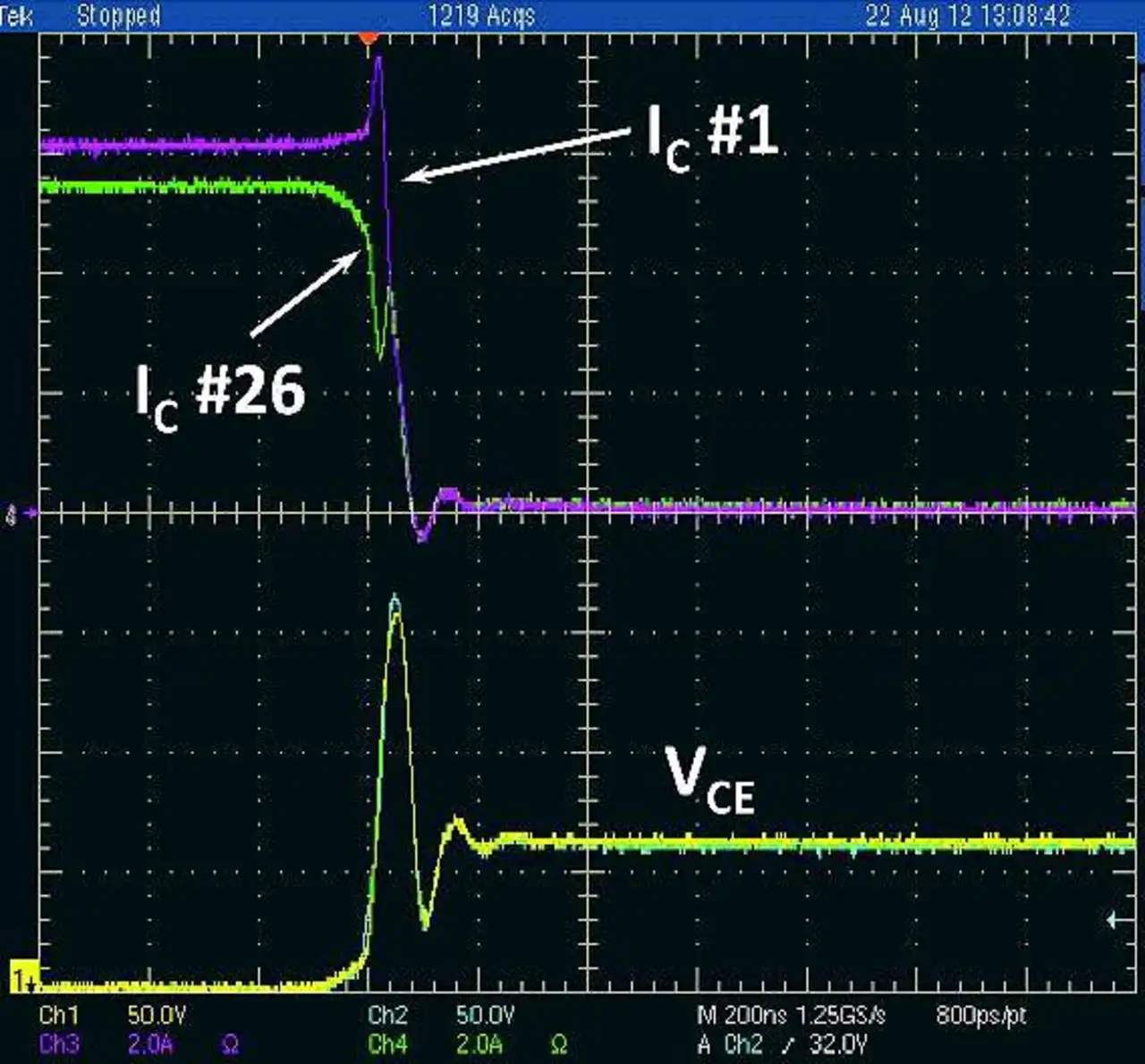This screenshot has height=1064, width=1145.
Task: Click the orange trigger position marker at top
Action: pos(369,37)
